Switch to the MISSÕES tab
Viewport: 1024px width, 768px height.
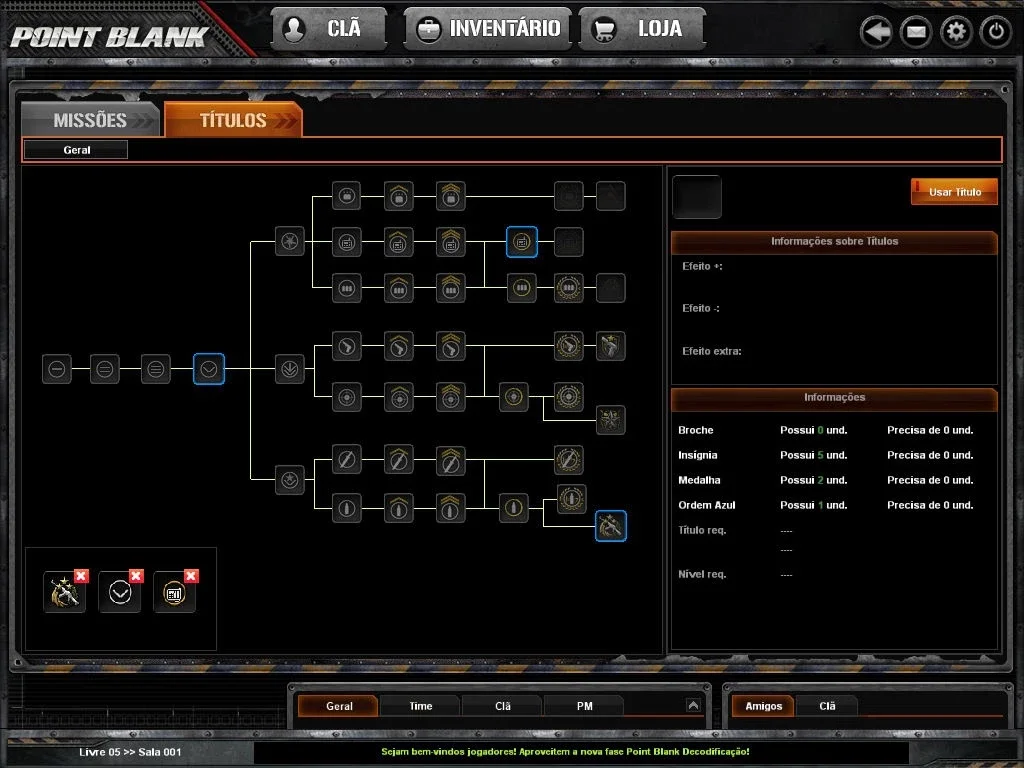[90, 120]
